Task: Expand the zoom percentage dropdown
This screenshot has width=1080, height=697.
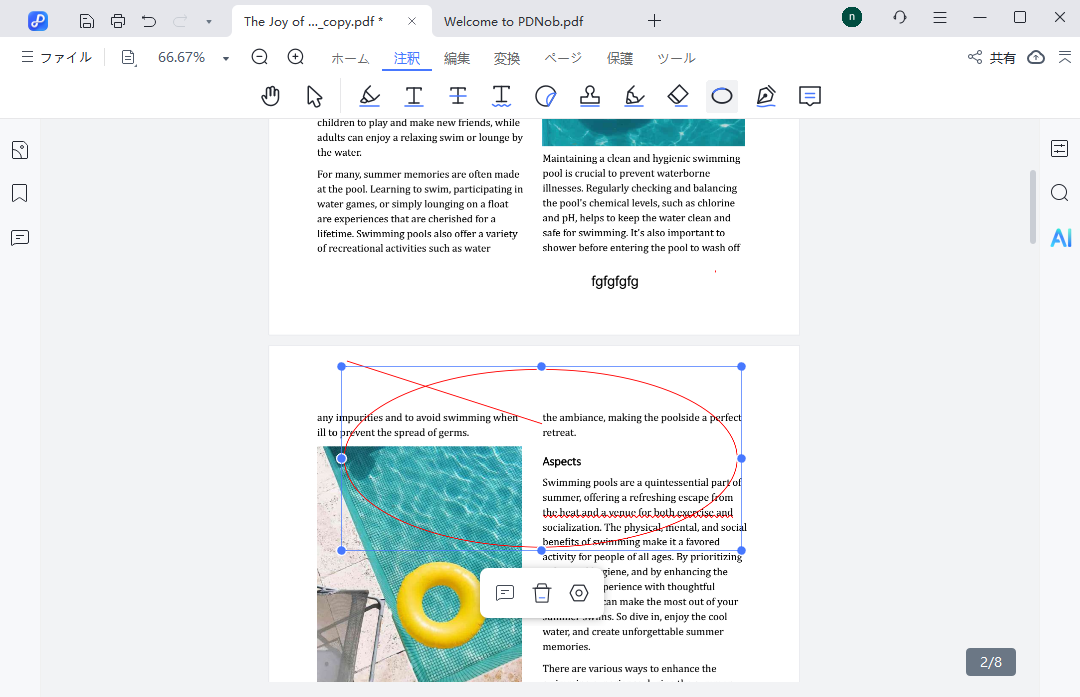Action: click(226, 58)
